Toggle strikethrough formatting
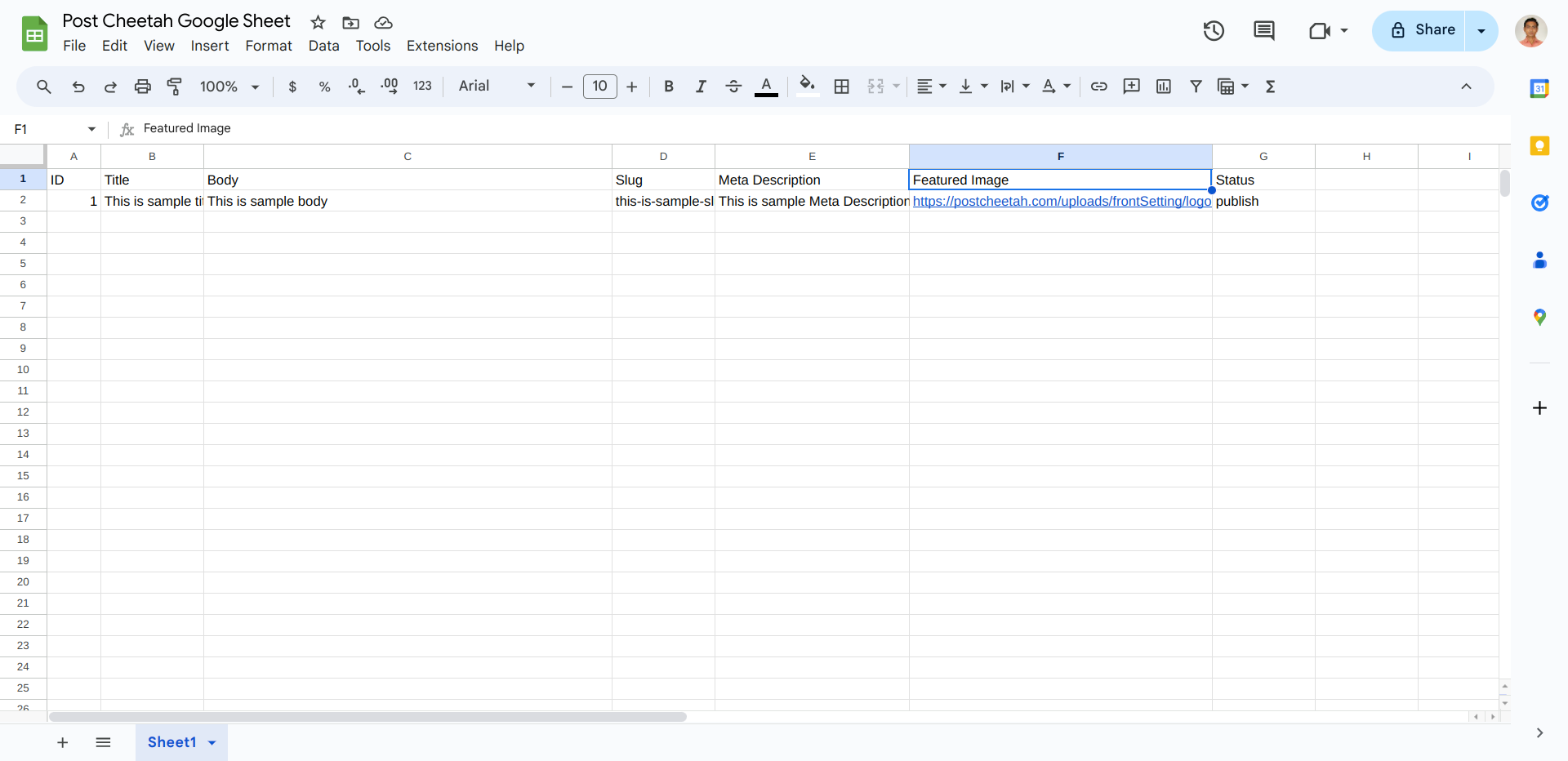The width and height of the screenshot is (1568, 761). pos(733,87)
